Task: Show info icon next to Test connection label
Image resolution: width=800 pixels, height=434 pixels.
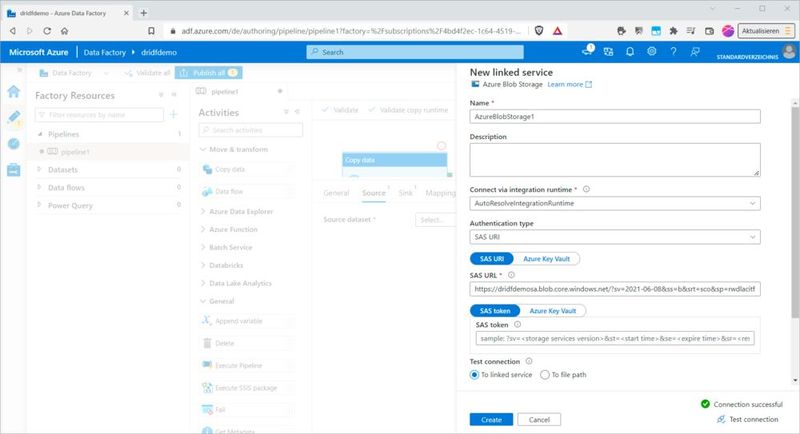Action: pos(529,361)
